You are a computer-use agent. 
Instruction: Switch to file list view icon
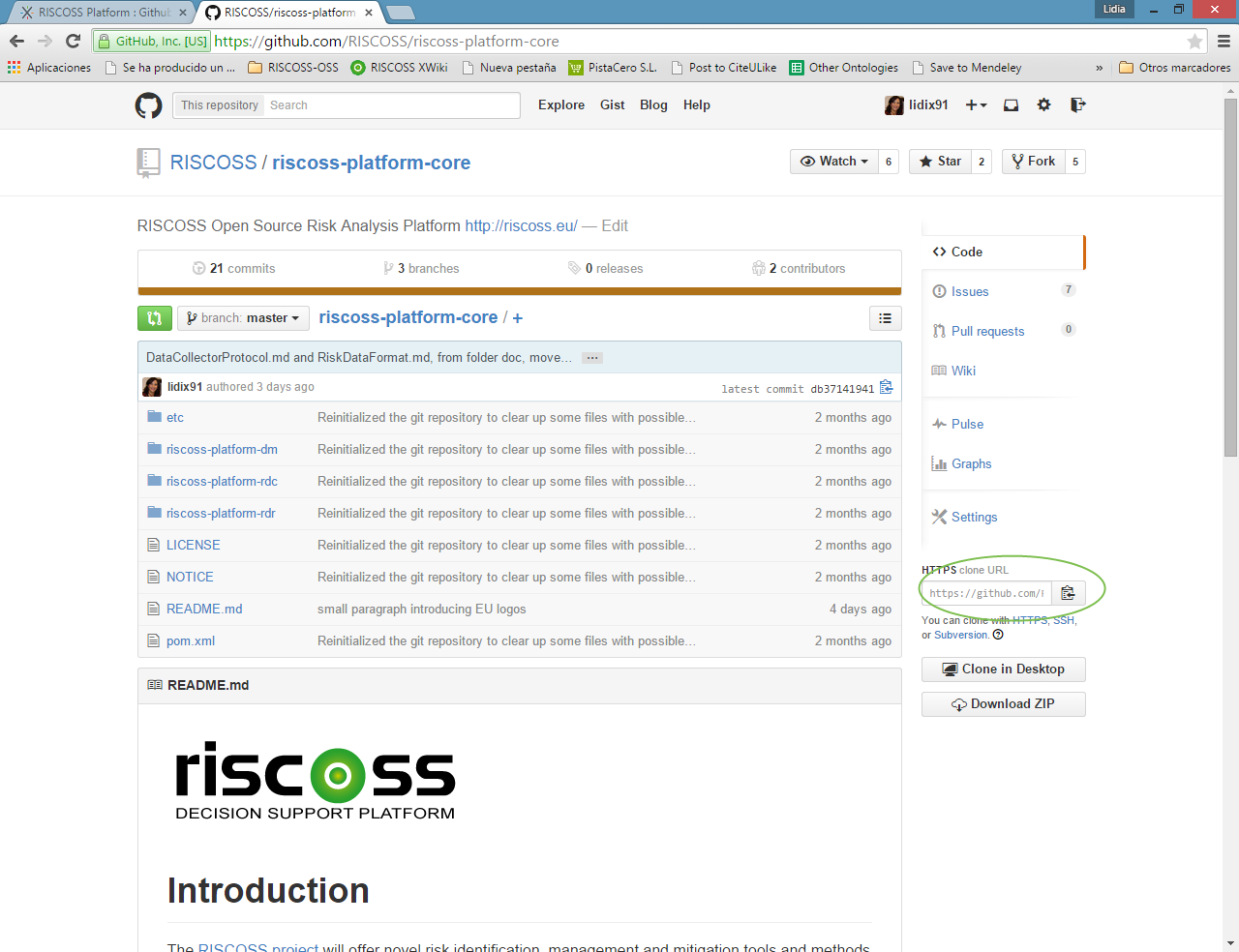click(x=885, y=318)
